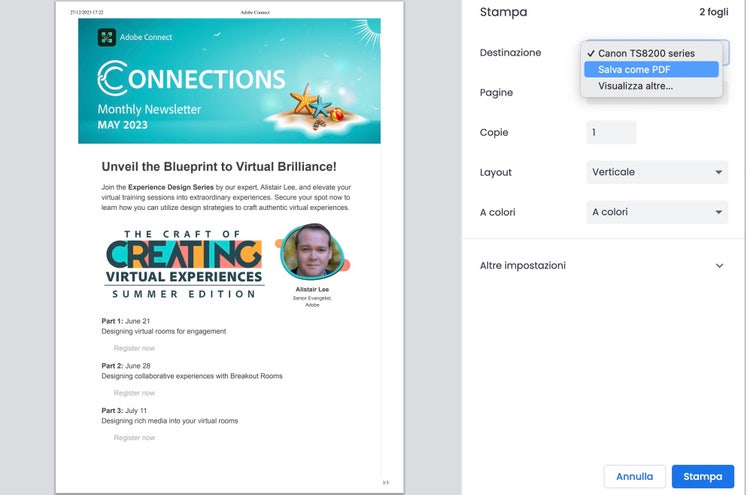Open the A colori dropdown
Viewport: 750px width, 495px height.
pos(657,212)
